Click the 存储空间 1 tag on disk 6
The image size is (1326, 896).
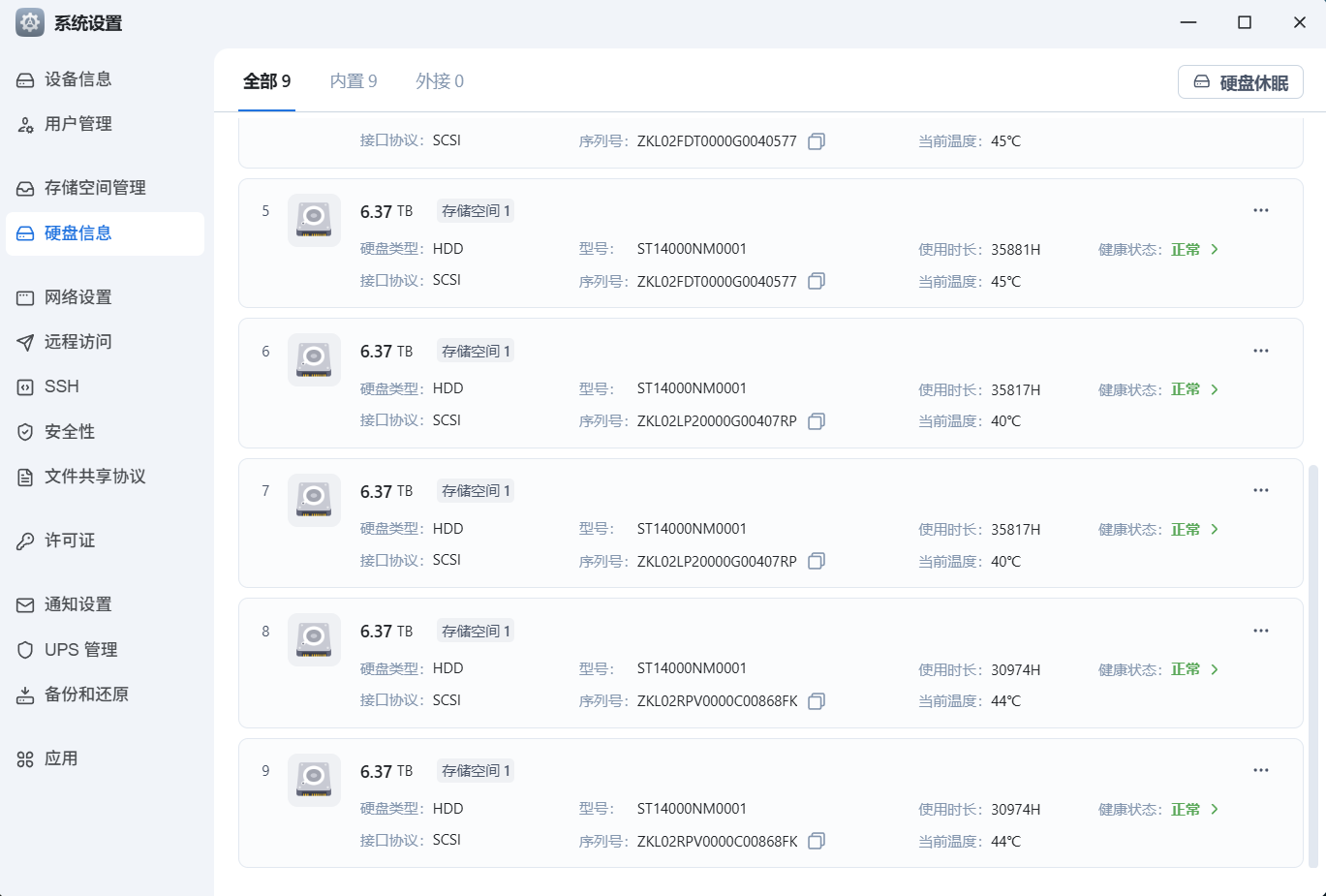[476, 351]
